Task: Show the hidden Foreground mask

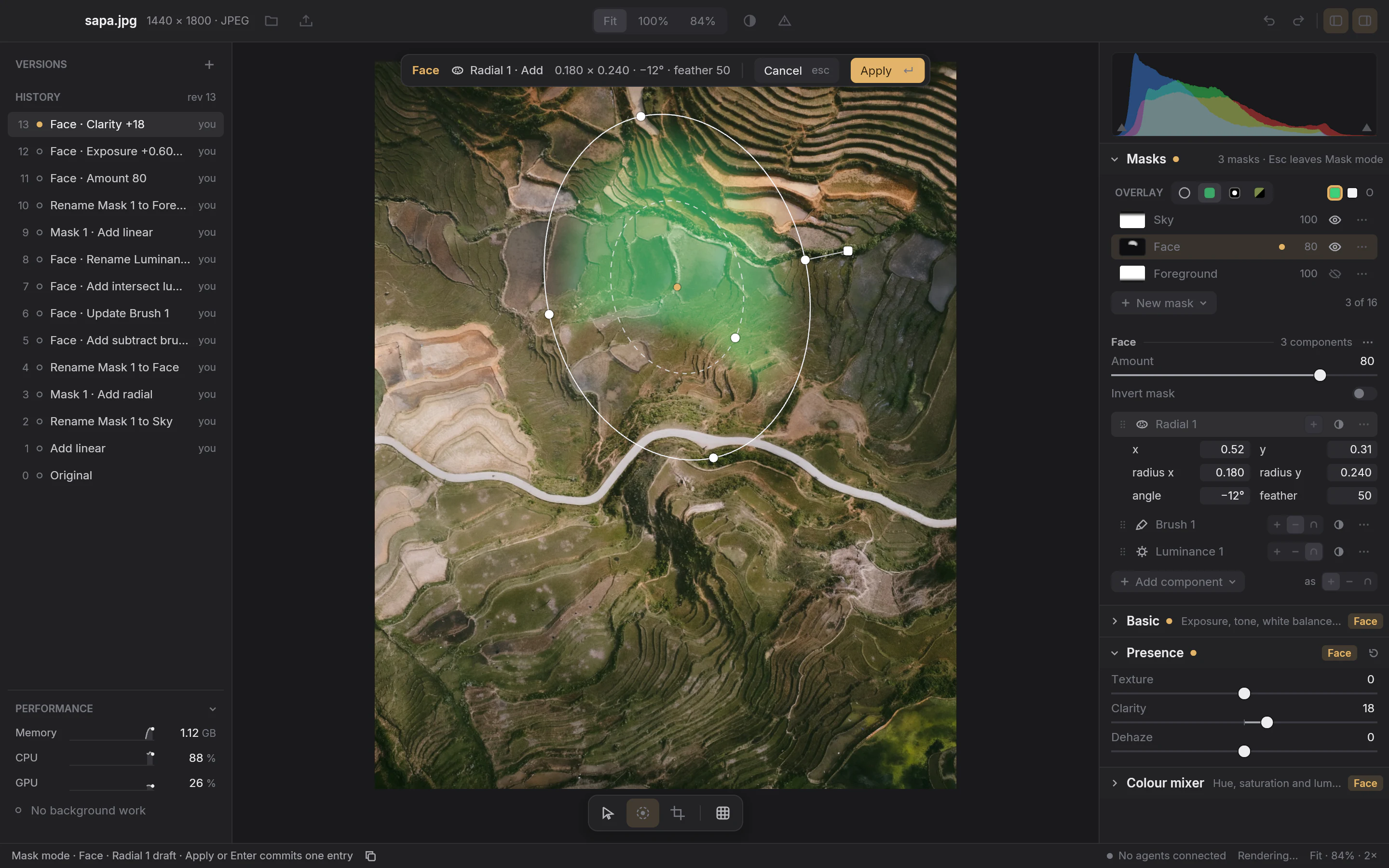Action: [1335, 274]
